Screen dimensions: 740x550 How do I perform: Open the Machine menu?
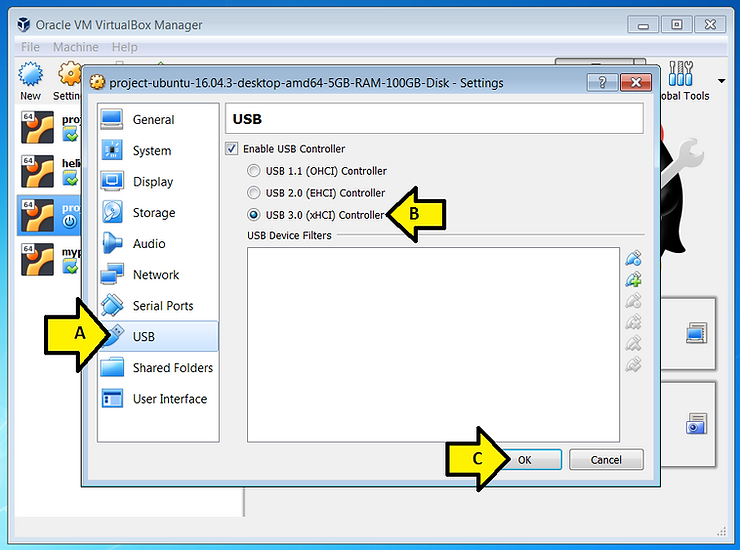[76, 47]
